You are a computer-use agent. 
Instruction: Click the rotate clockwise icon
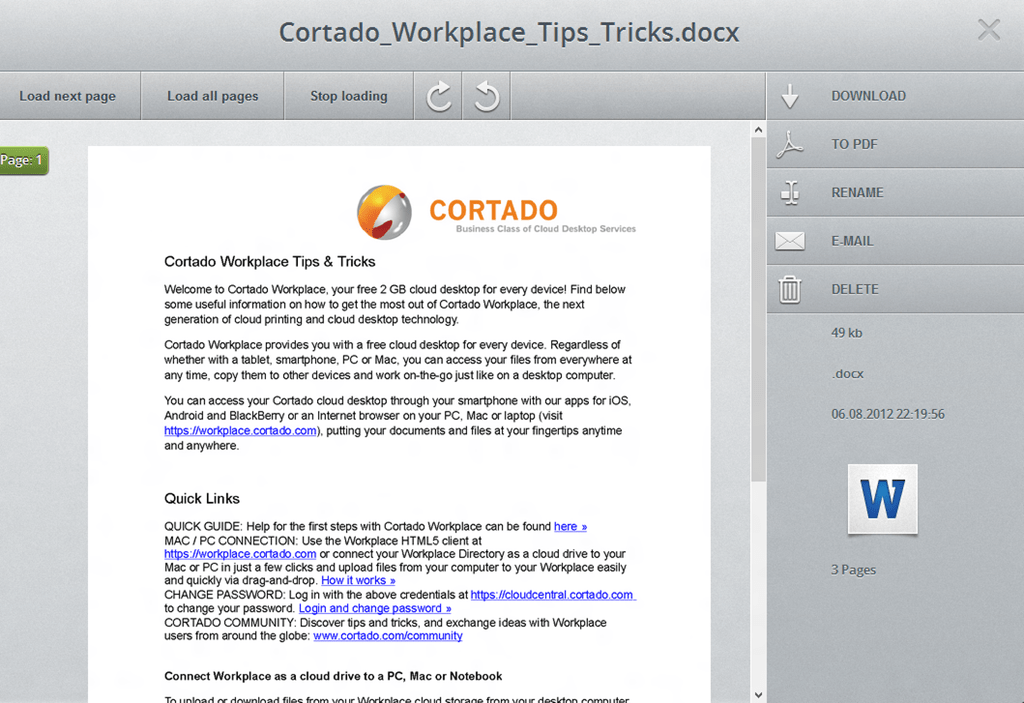click(x=438, y=96)
